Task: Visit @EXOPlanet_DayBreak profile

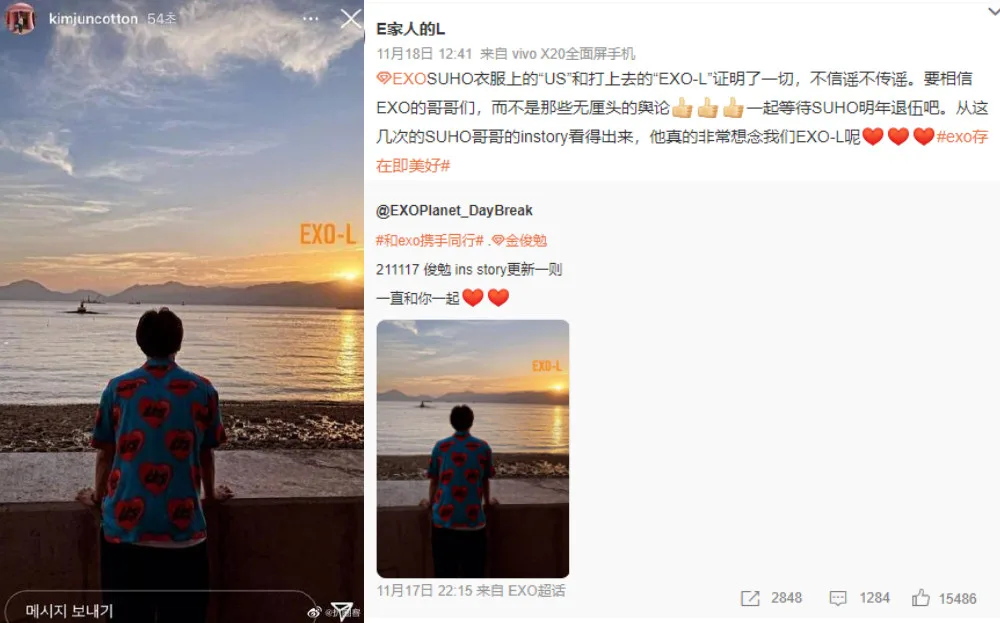Action: (x=454, y=210)
